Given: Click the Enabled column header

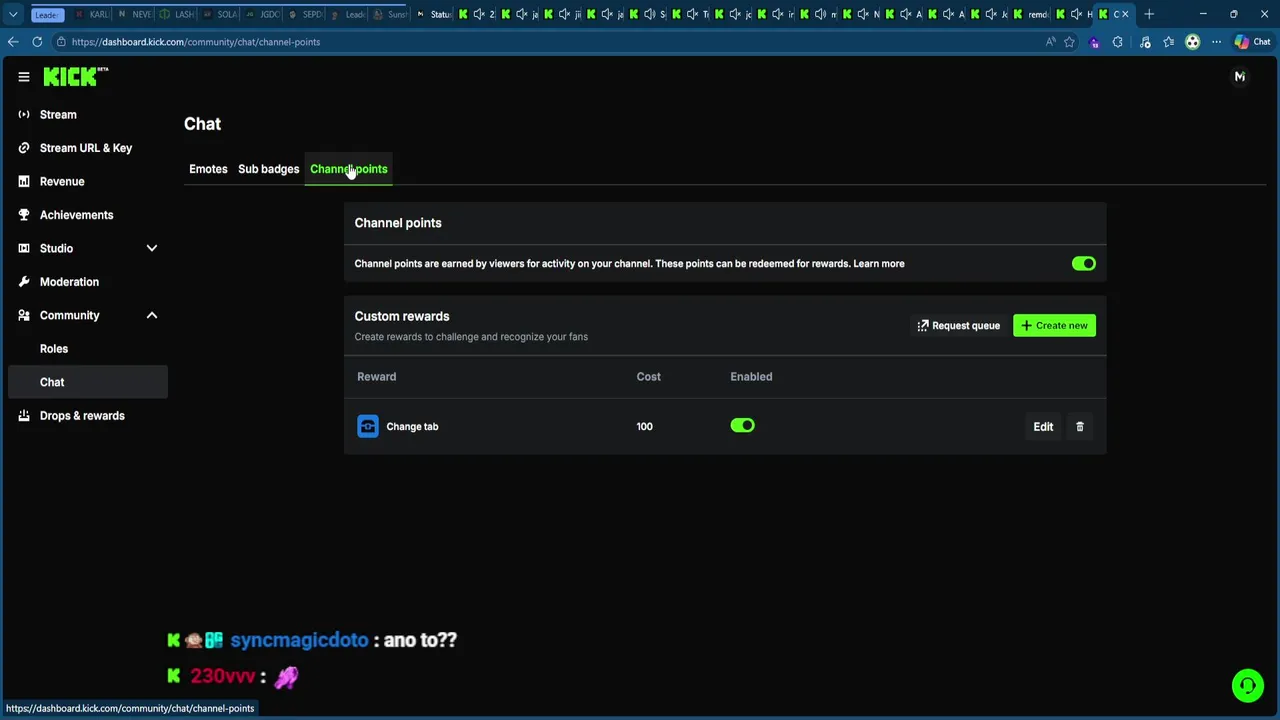Looking at the screenshot, I should point(751,377).
